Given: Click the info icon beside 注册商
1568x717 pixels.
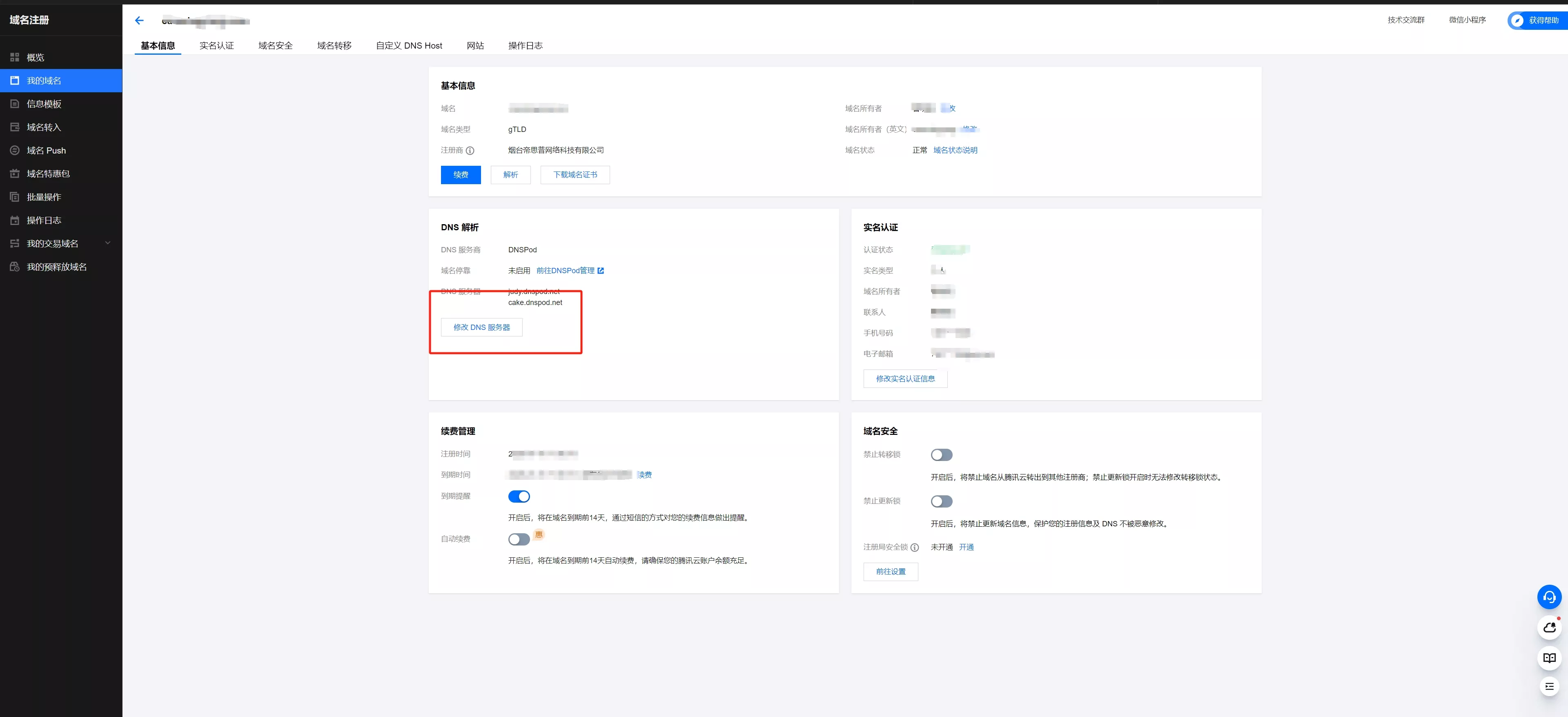Looking at the screenshot, I should (470, 150).
